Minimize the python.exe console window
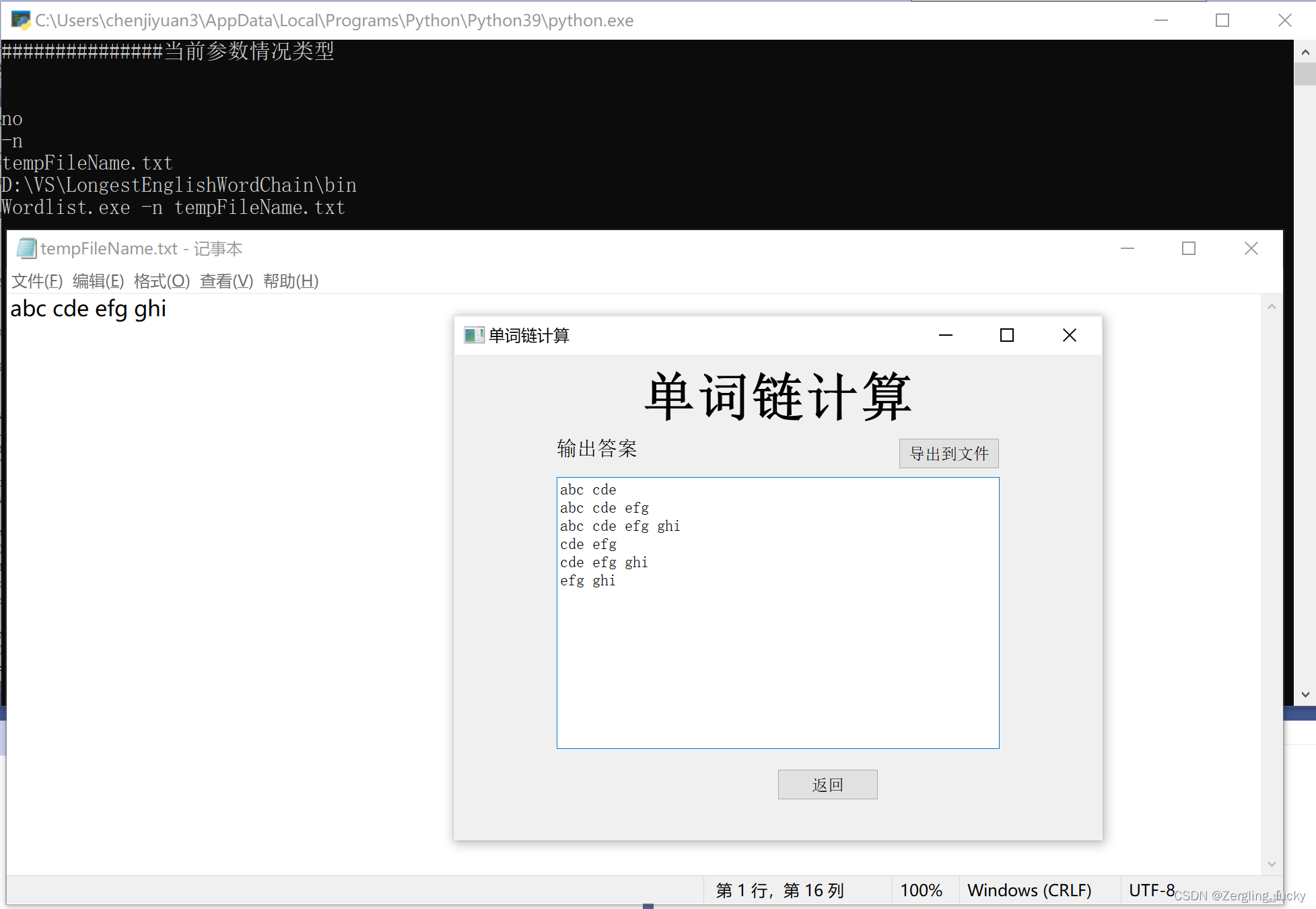This screenshot has width=1316, height=909. [x=1161, y=20]
